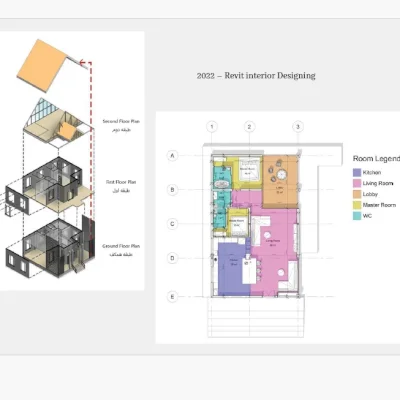400x400 pixels.
Task: Click the Ground Floor Plan label
Action: (121, 246)
